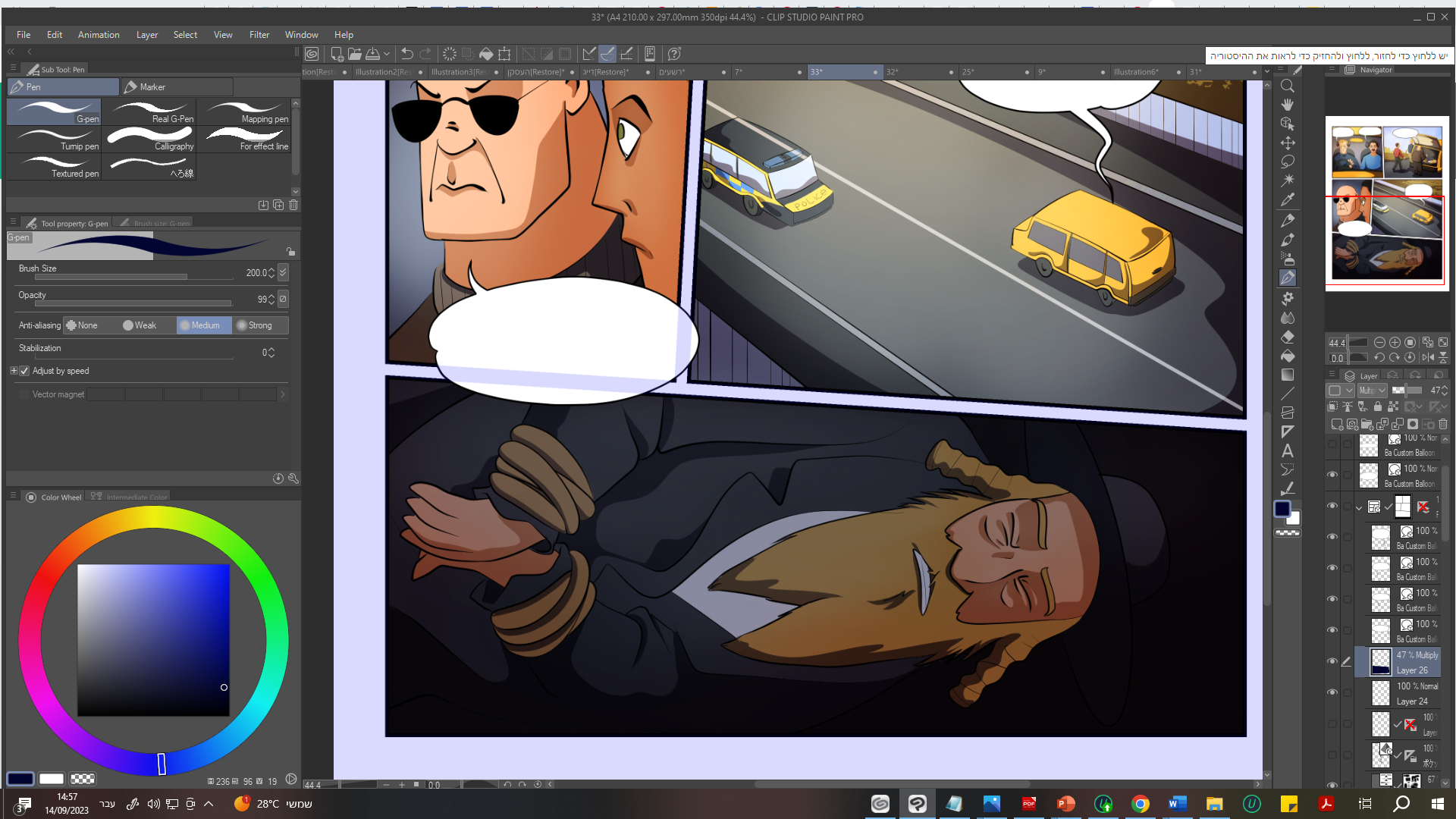
Task: Select the Zoom magnifier tool
Action: click(1287, 86)
